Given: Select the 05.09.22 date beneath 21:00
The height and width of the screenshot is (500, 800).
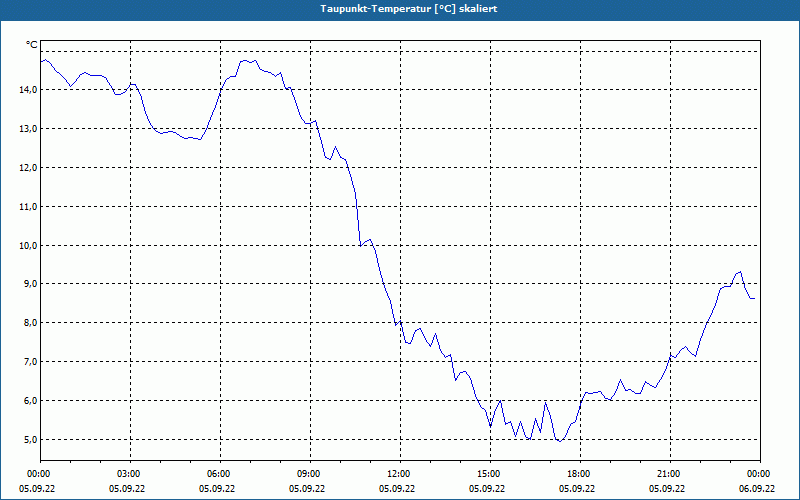Looking at the screenshot, I should (667, 488).
